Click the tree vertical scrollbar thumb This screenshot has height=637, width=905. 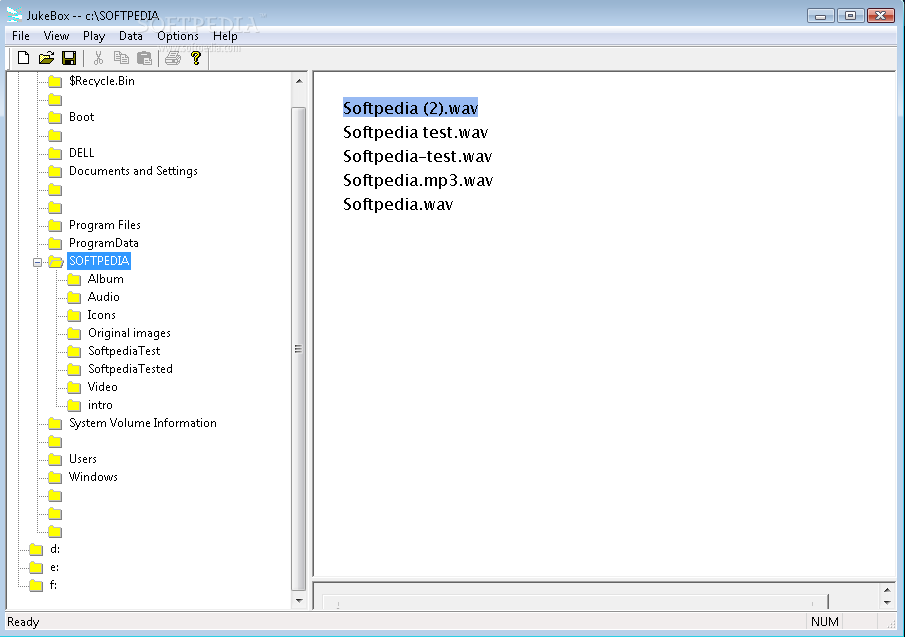pos(298,349)
